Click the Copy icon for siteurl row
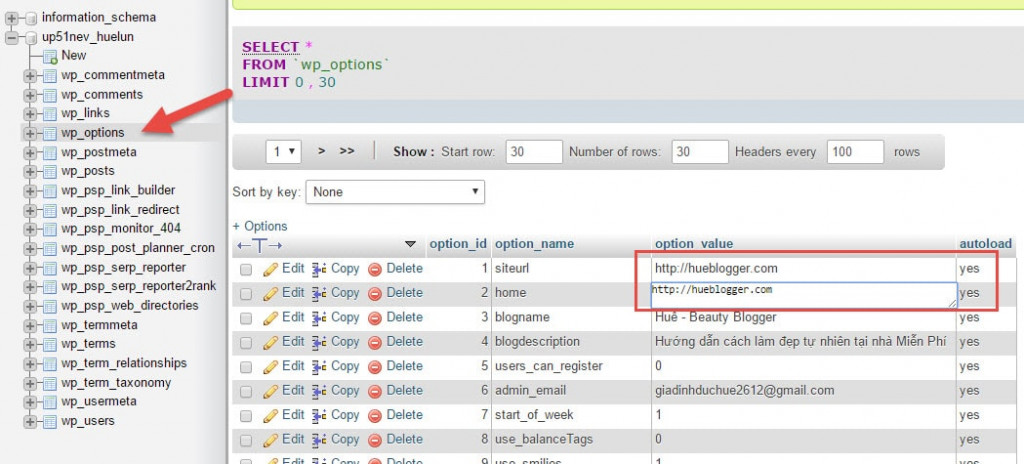 coord(319,269)
